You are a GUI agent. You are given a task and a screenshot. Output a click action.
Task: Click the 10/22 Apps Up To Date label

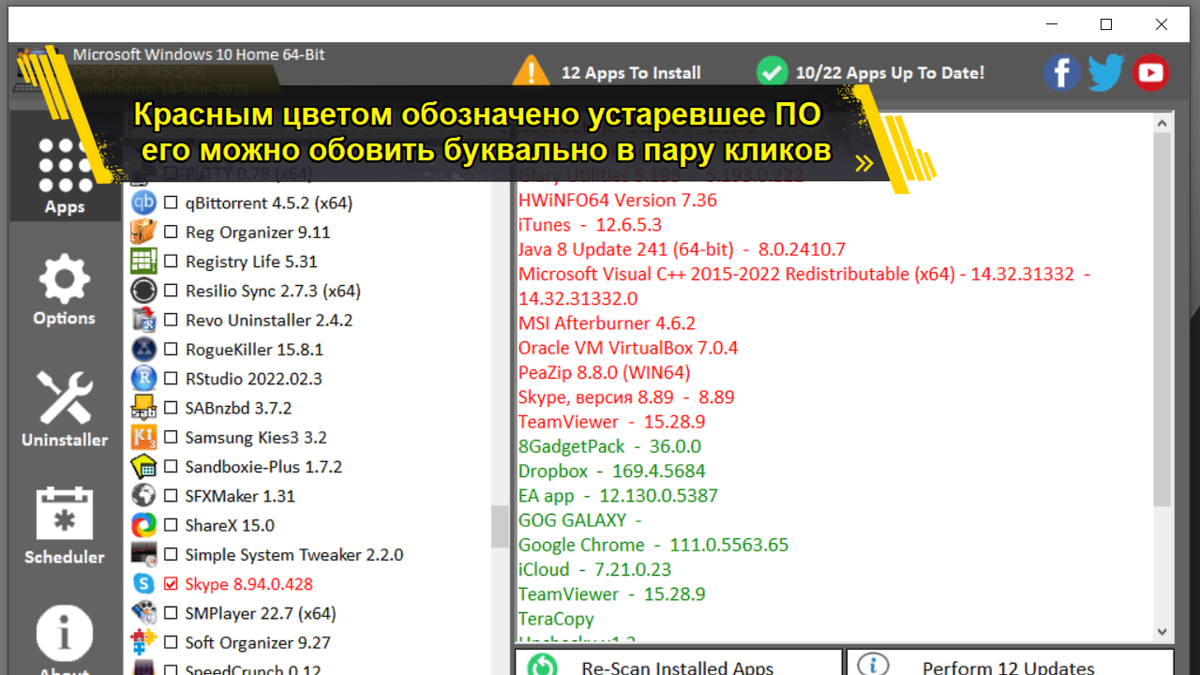[x=890, y=73]
